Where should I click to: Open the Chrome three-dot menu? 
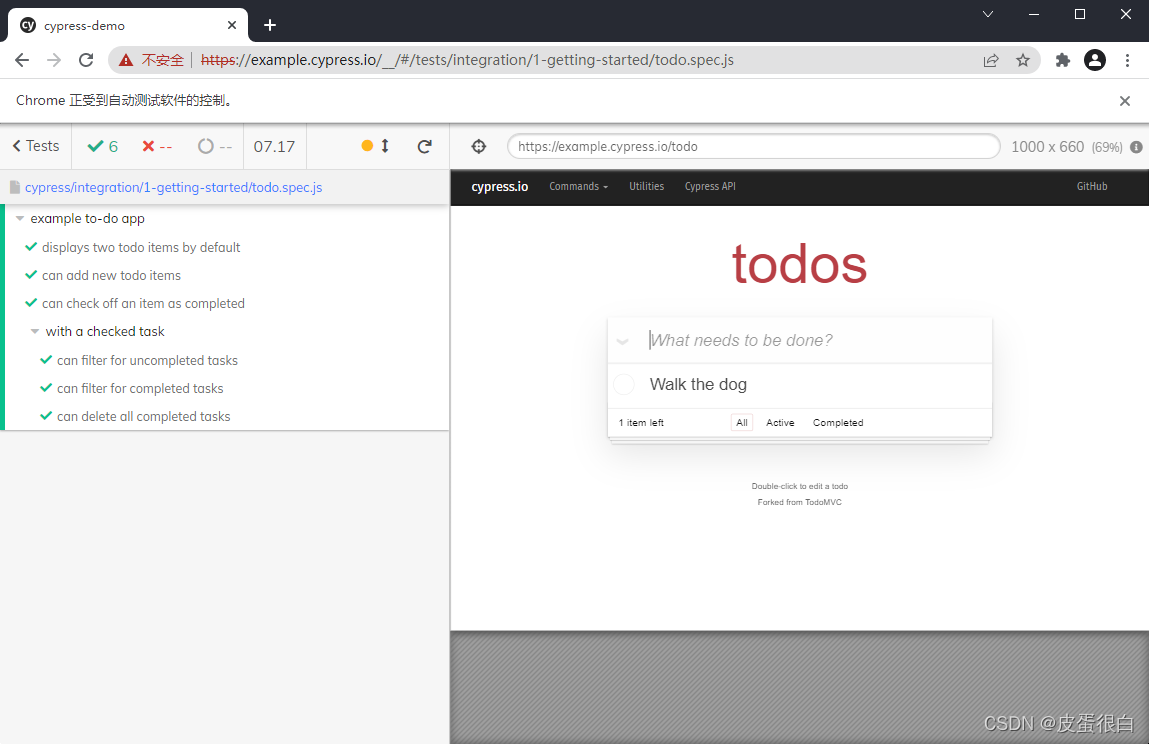[x=1127, y=60]
